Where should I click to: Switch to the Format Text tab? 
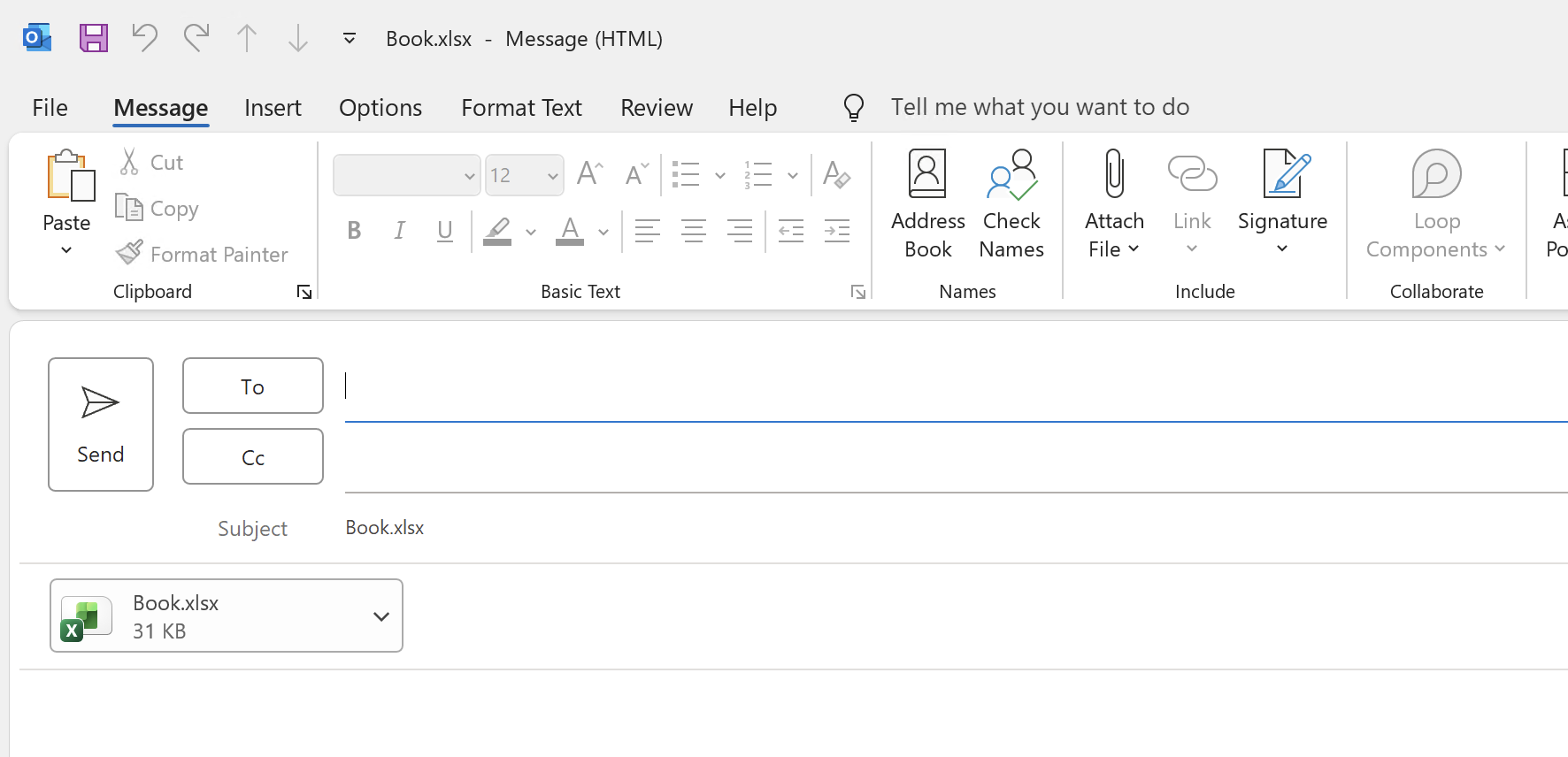pos(521,107)
